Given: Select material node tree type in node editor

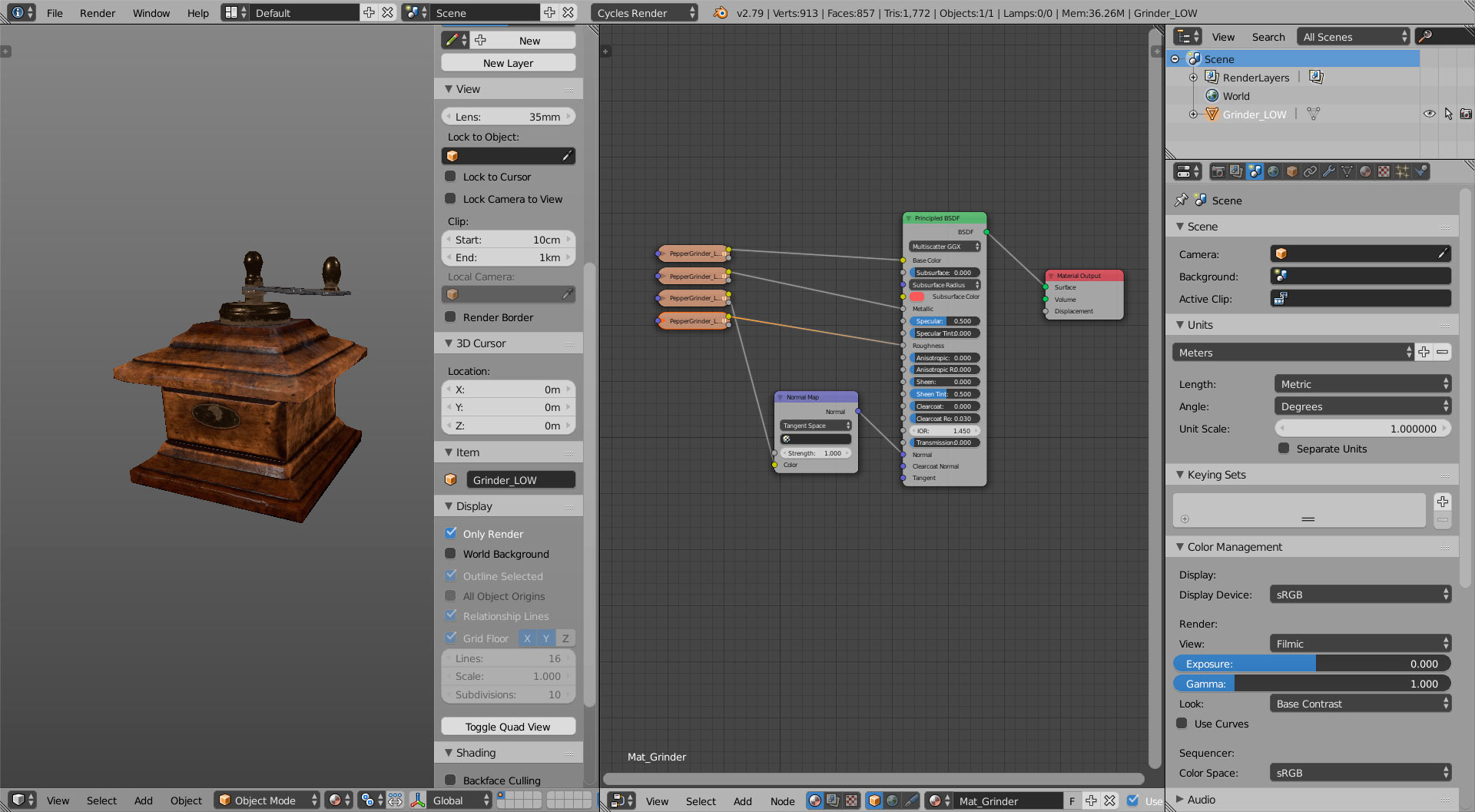Looking at the screenshot, I should pos(815,800).
